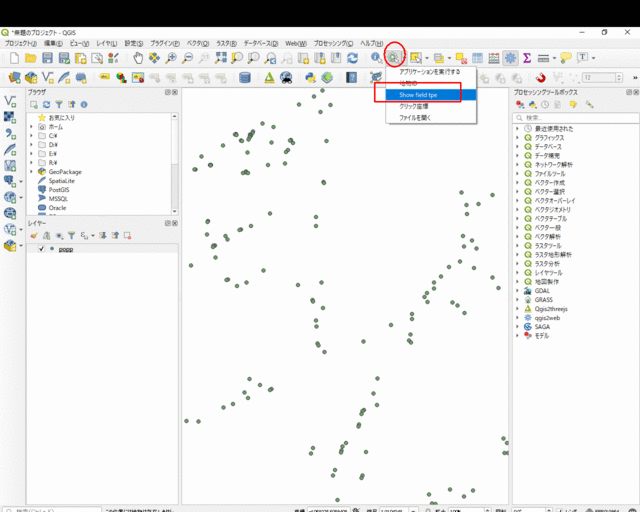Select the popp layer name

point(66,249)
